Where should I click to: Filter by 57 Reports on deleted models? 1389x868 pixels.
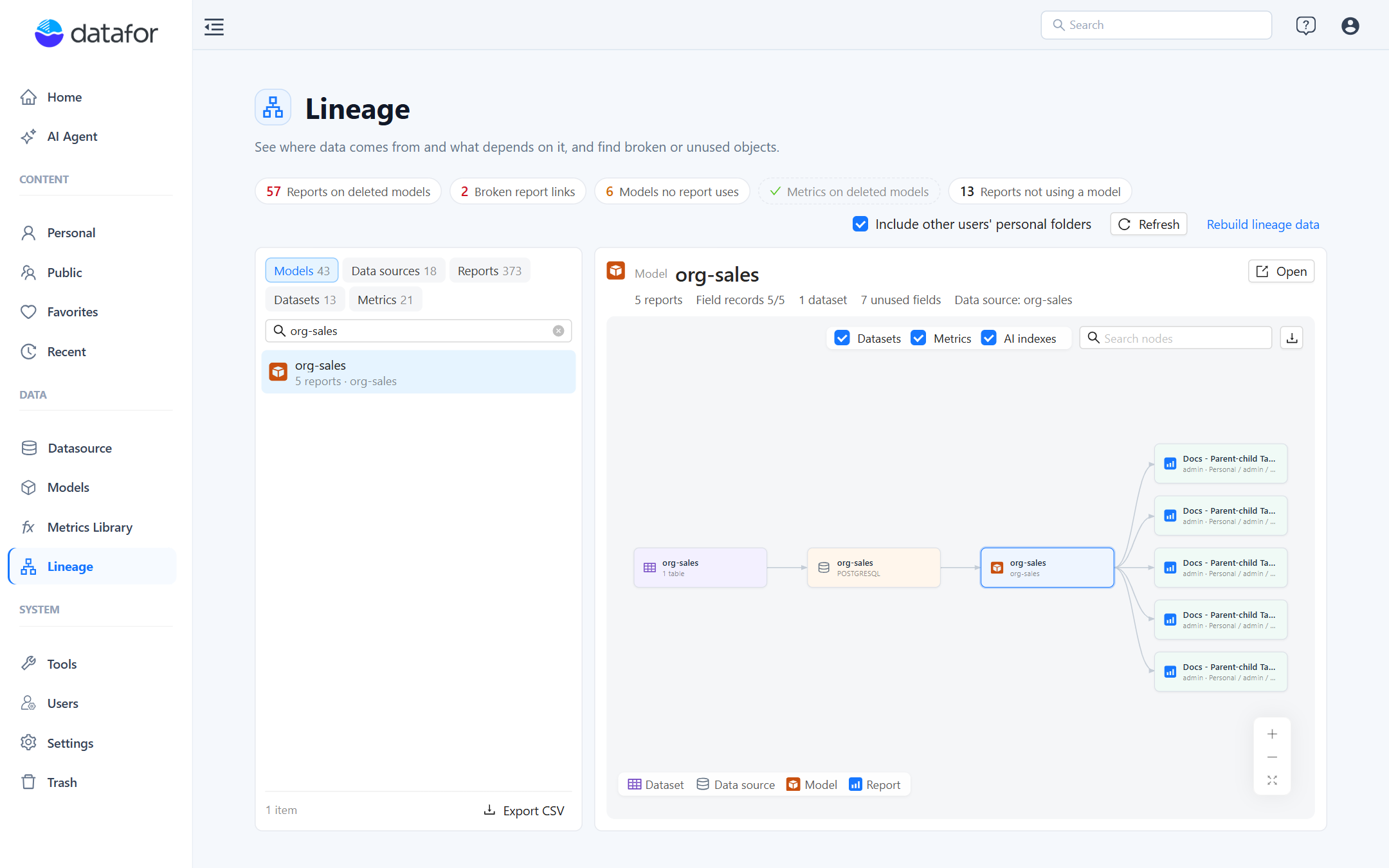point(348,192)
